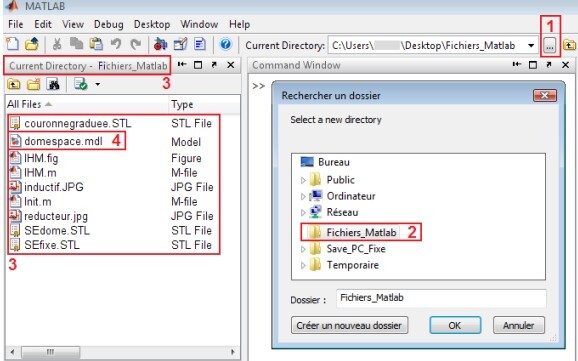The image size is (578, 361).
Task: Undock the Current Directory panel
Action: coord(214,65)
